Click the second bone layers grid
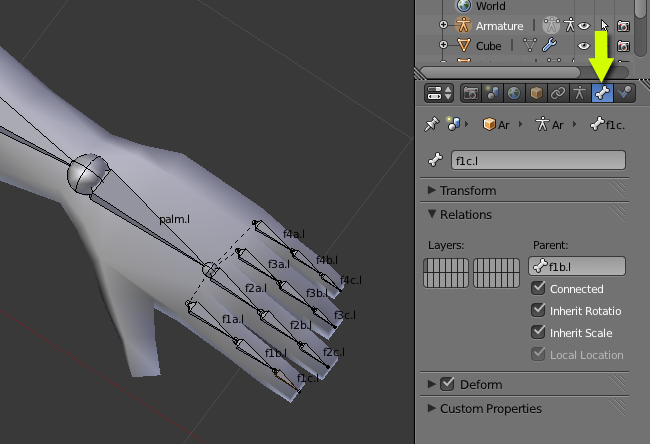 pyautogui.click(x=496, y=273)
